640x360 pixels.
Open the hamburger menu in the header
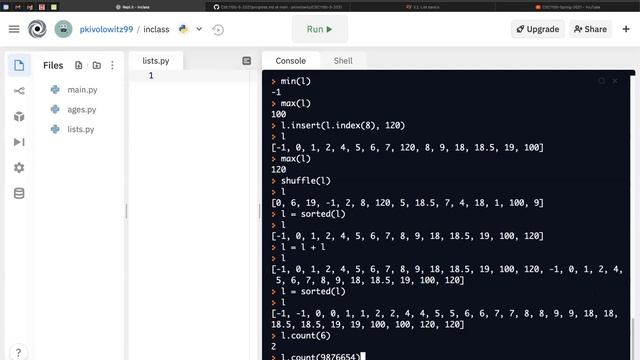(x=14, y=29)
